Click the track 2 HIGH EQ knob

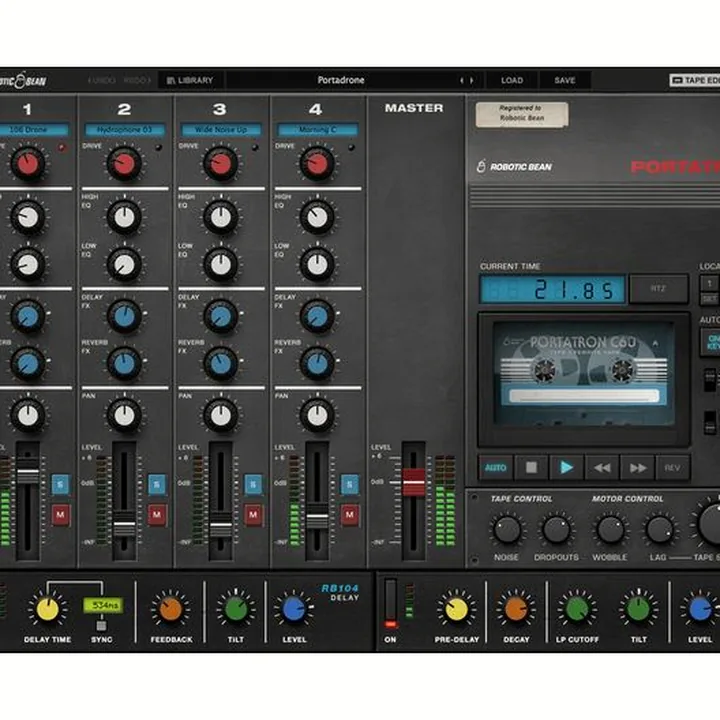point(124,218)
